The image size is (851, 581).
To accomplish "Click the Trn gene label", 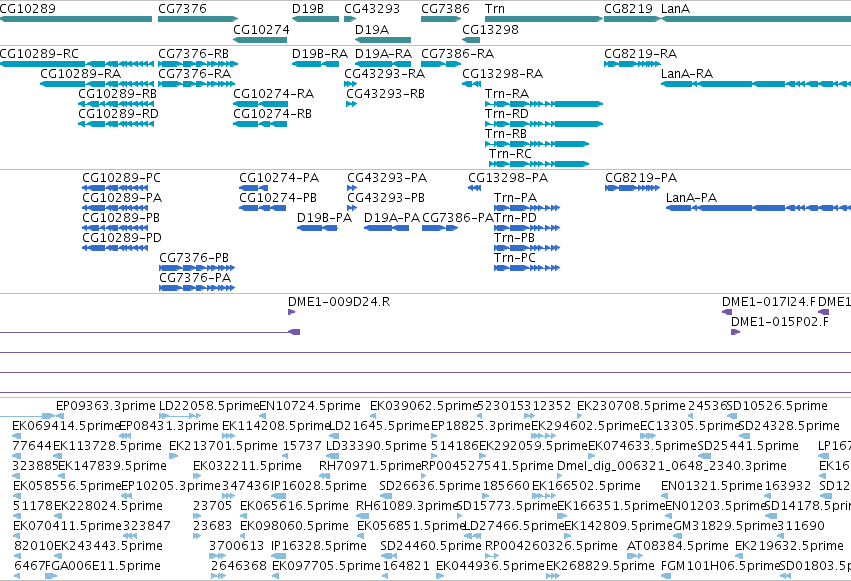I will click(494, 9).
